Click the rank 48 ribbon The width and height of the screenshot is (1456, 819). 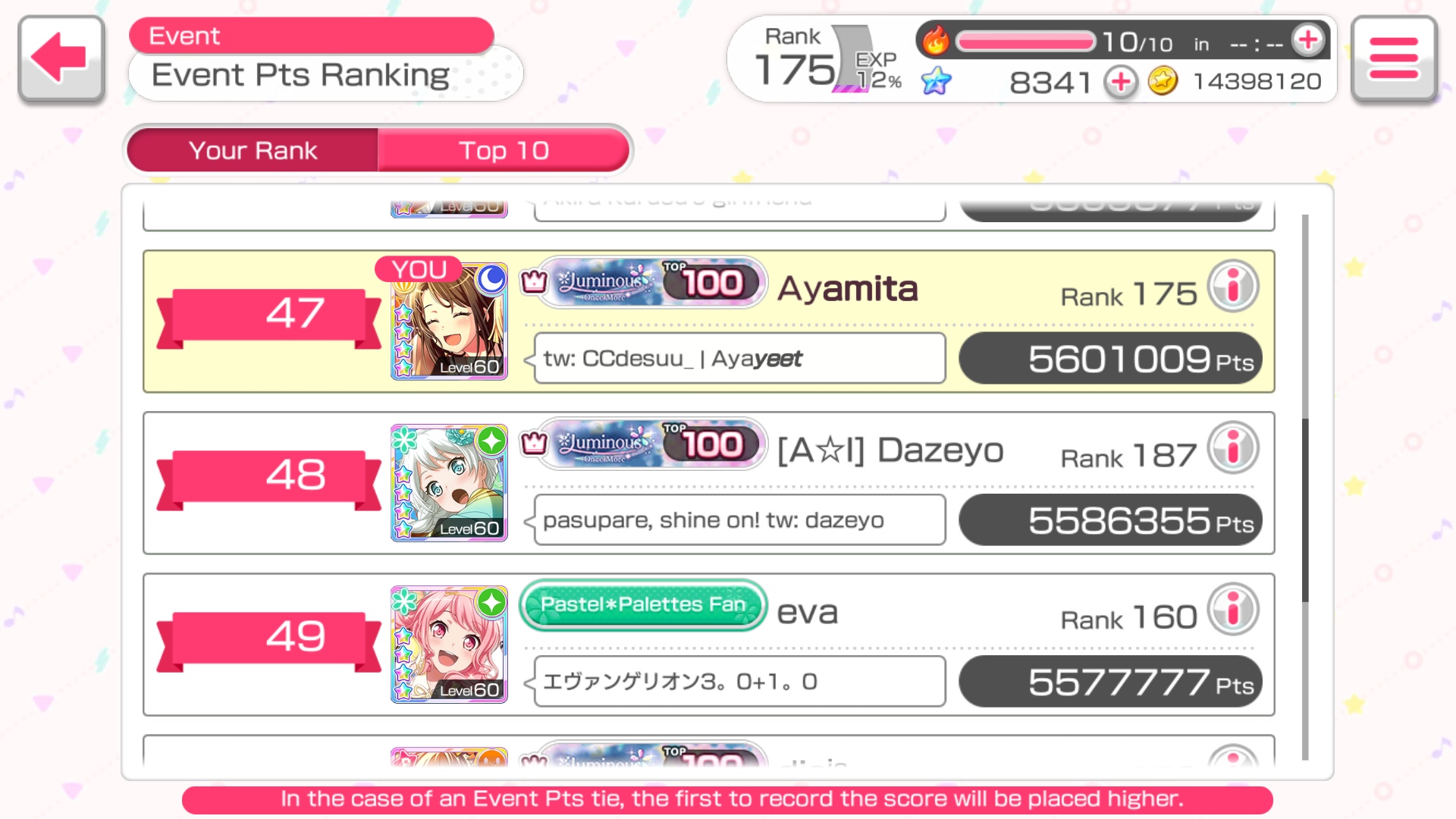pos(269,476)
